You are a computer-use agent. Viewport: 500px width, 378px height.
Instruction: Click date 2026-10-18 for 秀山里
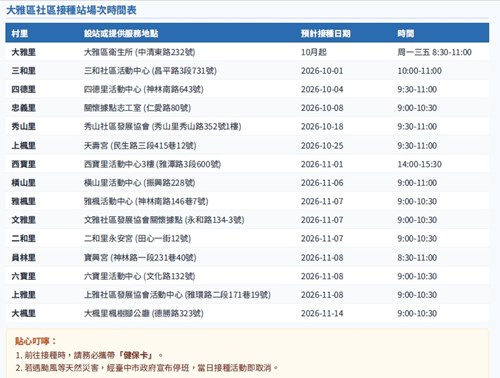click(x=322, y=127)
